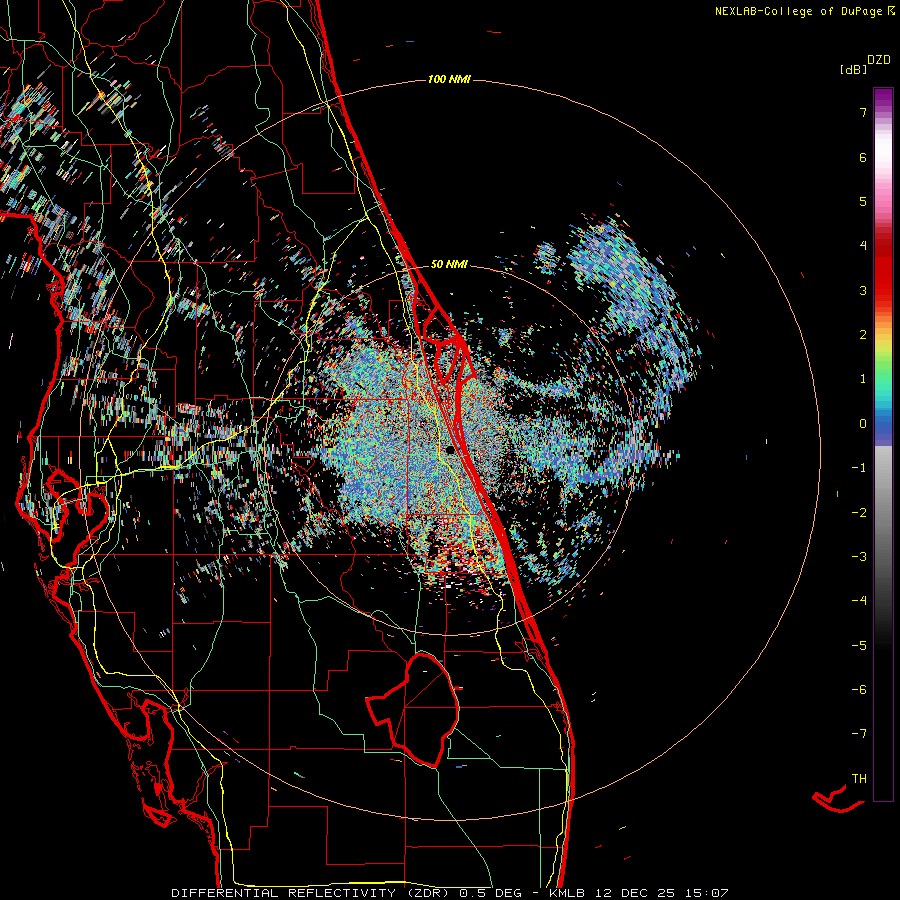The height and width of the screenshot is (900, 900).
Task: Click the purple top of the color bar
Action: pos(883,98)
